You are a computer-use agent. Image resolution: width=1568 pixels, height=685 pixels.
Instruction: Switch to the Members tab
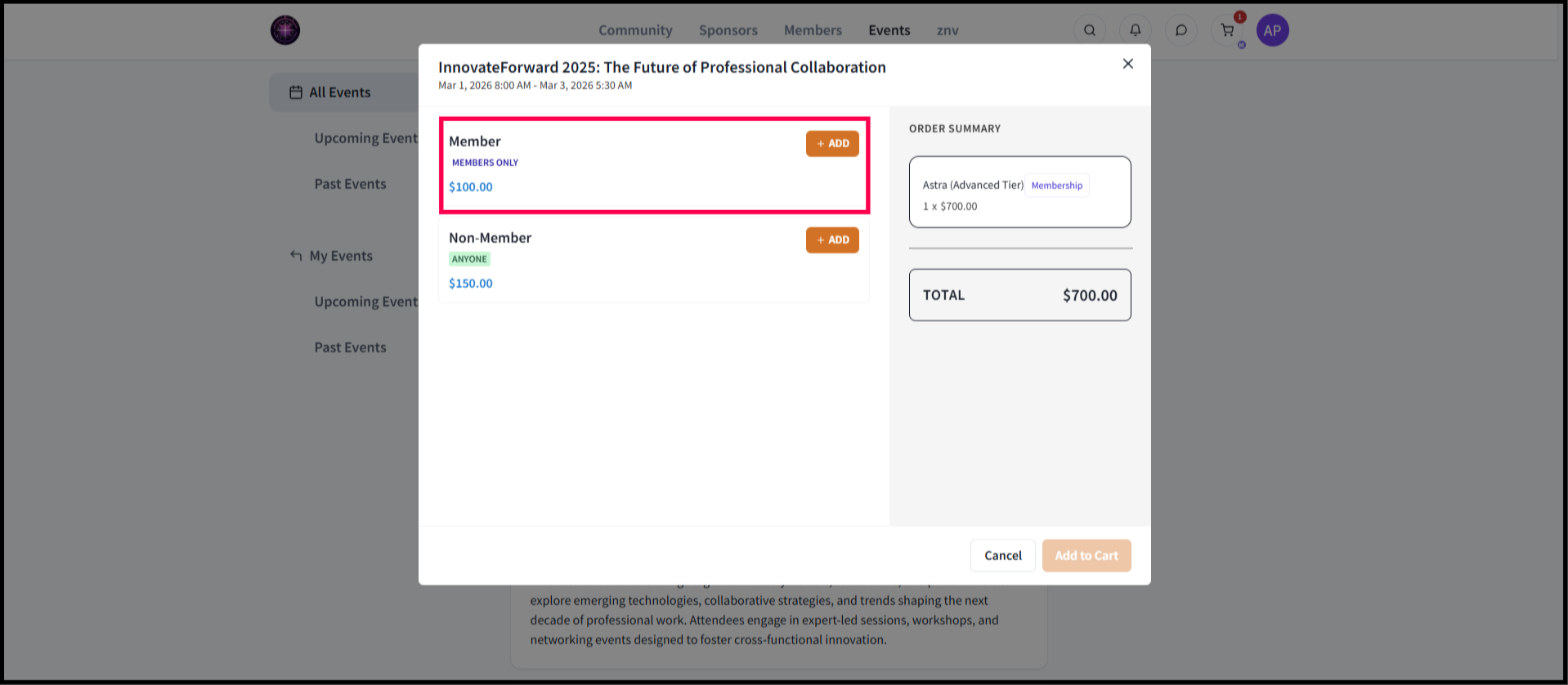point(813,30)
